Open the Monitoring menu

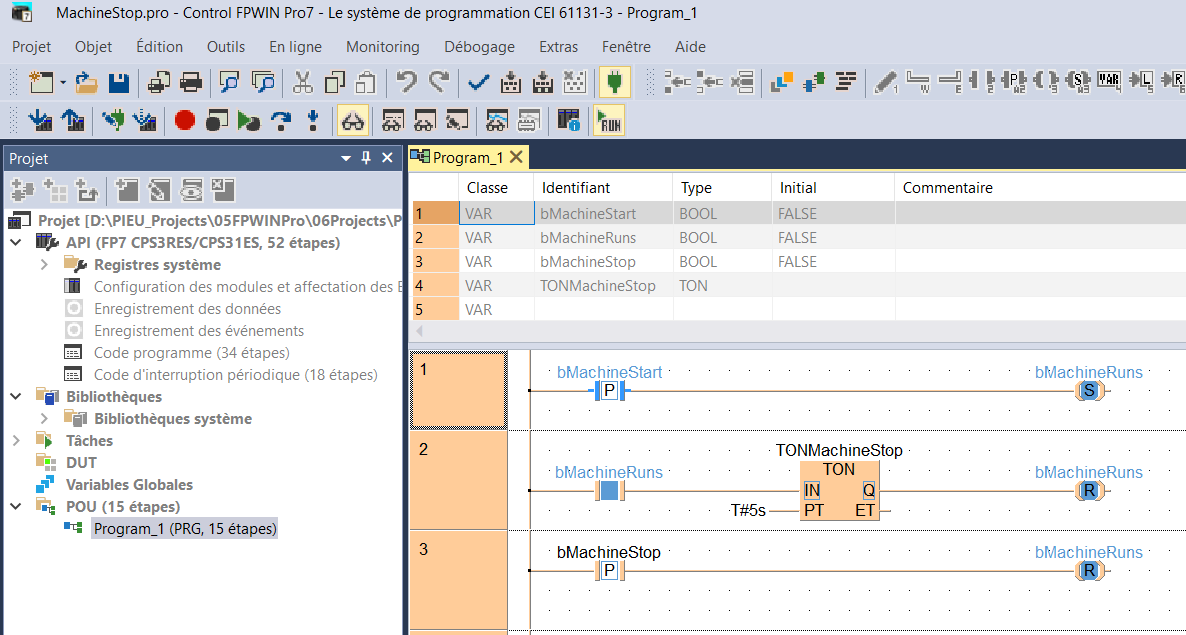coord(382,47)
